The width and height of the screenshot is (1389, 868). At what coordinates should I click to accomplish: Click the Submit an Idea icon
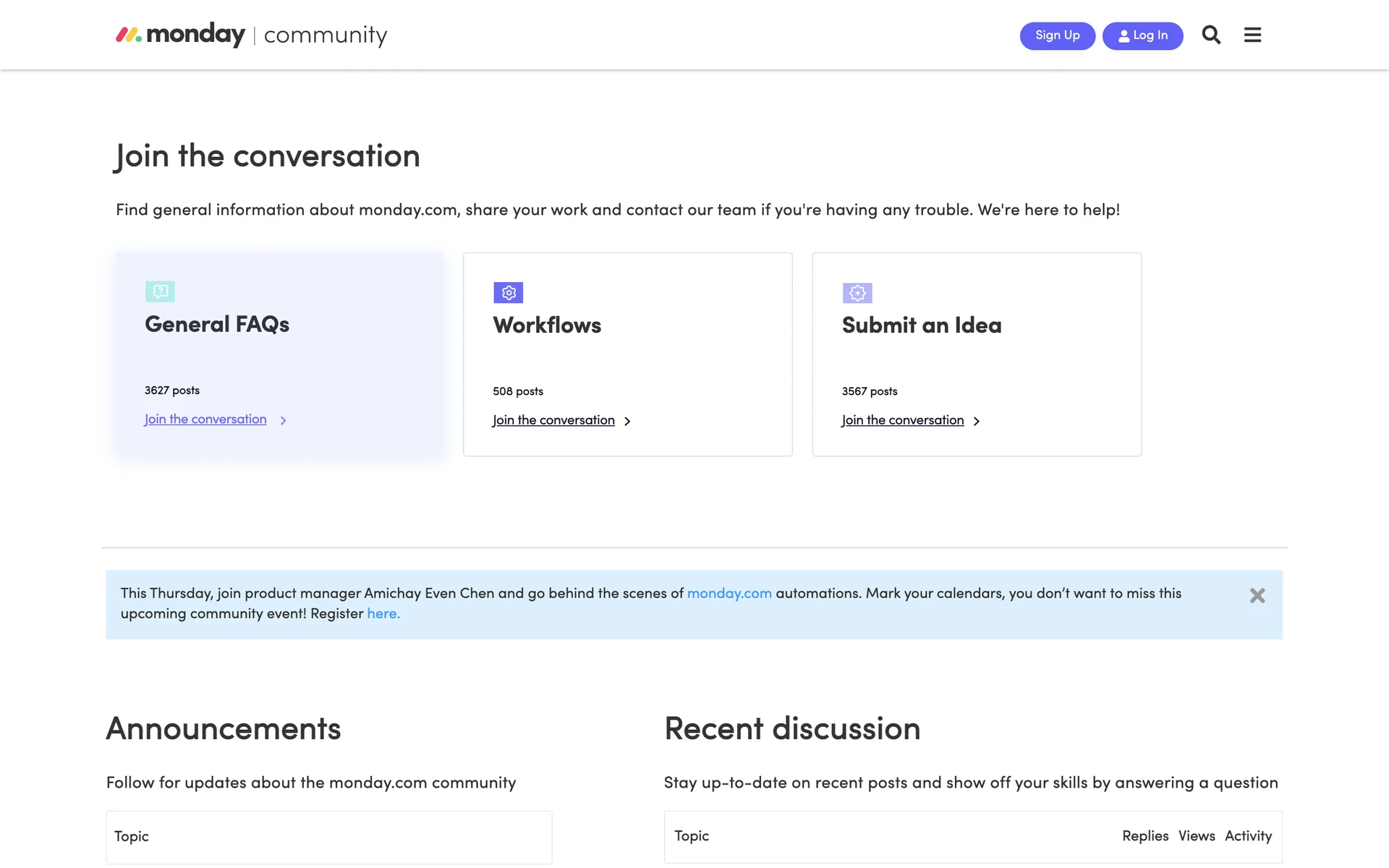click(857, 293)
